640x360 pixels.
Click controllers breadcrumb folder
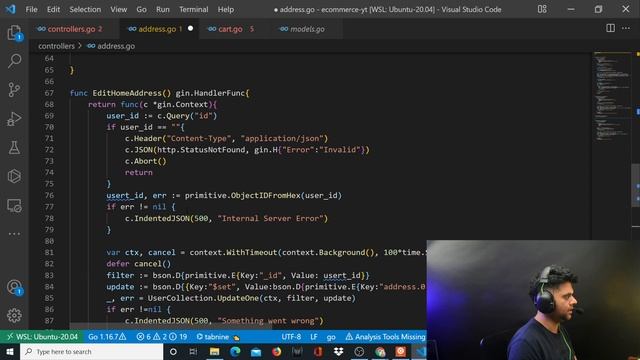[x=56, y=46]
